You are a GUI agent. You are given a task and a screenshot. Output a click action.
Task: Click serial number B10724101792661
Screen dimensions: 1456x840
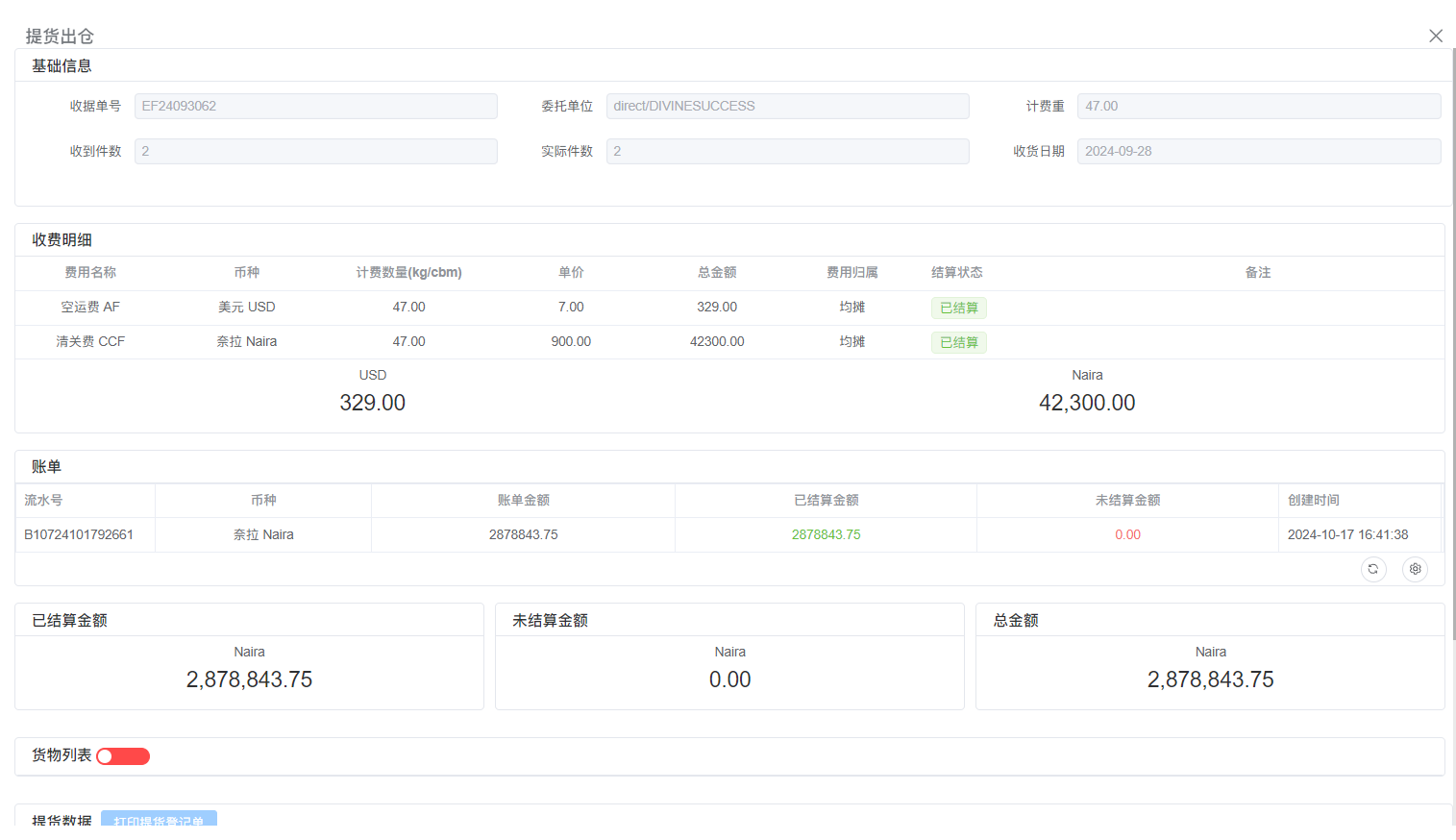coord(79,534)
